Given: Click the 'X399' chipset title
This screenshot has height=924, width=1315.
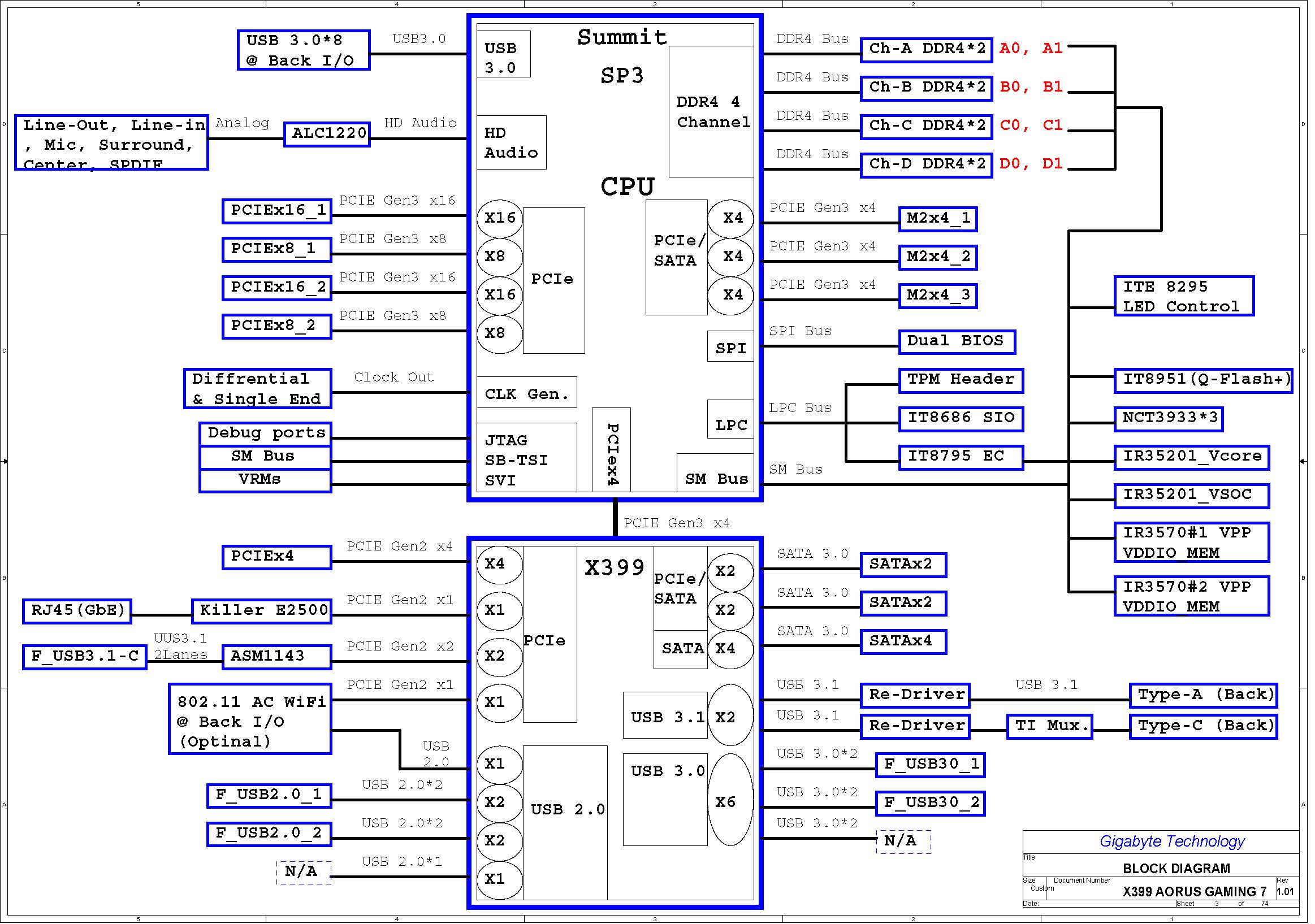Looking at the screenshot, I should click(615, 568).
